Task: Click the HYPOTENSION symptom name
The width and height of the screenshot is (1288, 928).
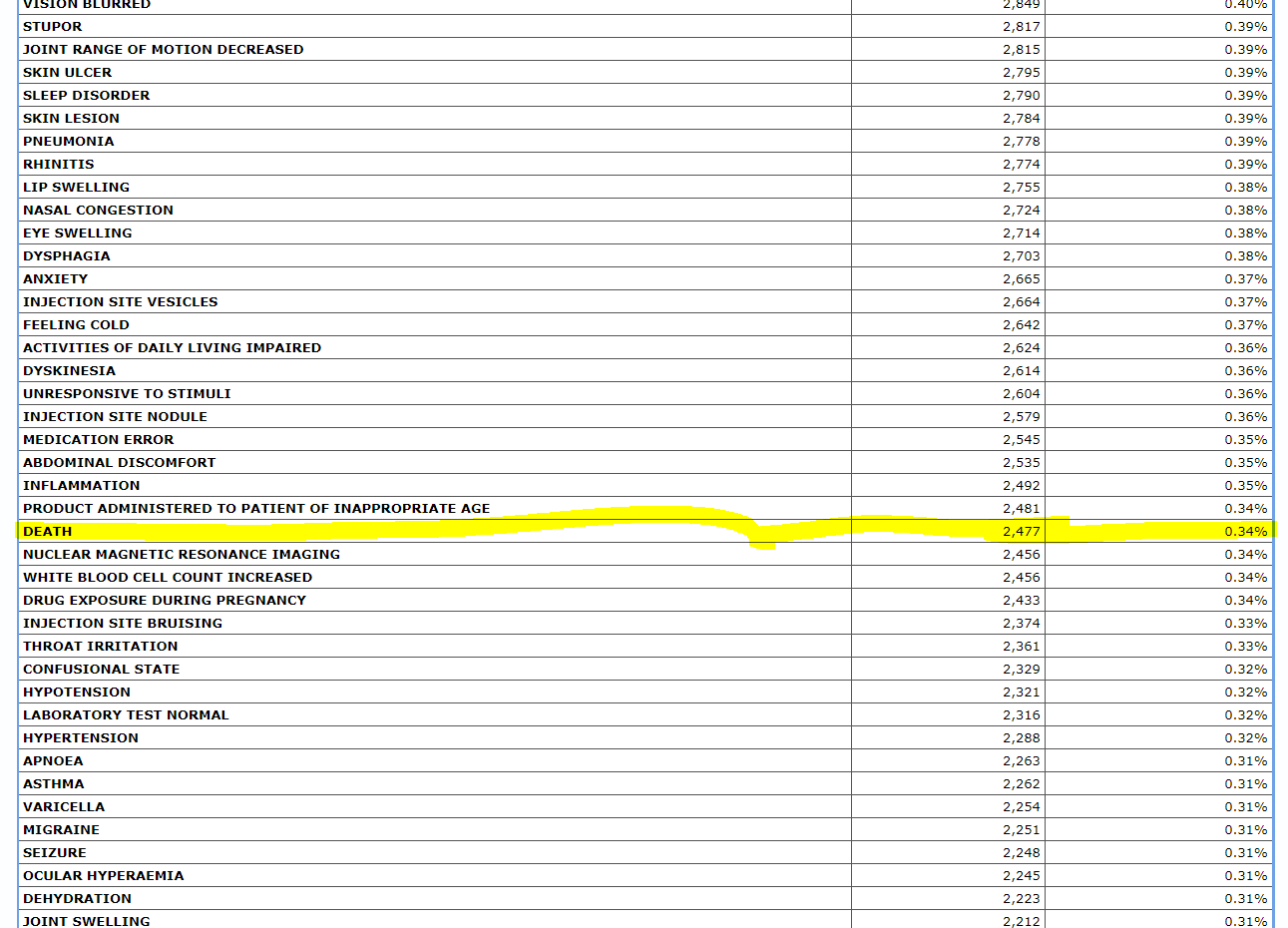Action: click(77, 693)
